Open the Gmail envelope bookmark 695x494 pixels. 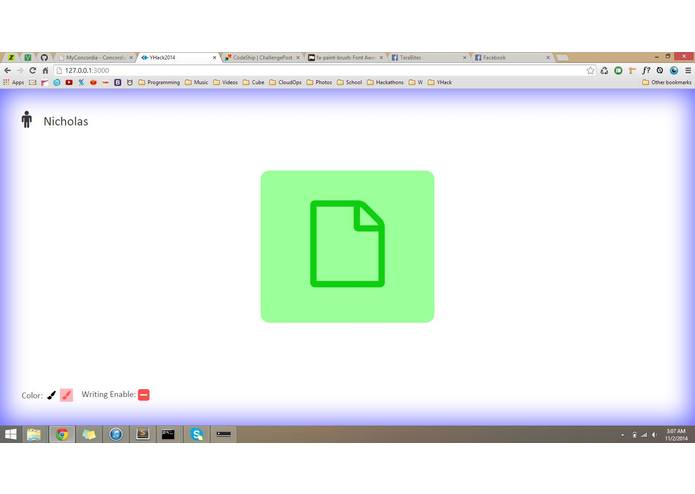coord(32,82)
